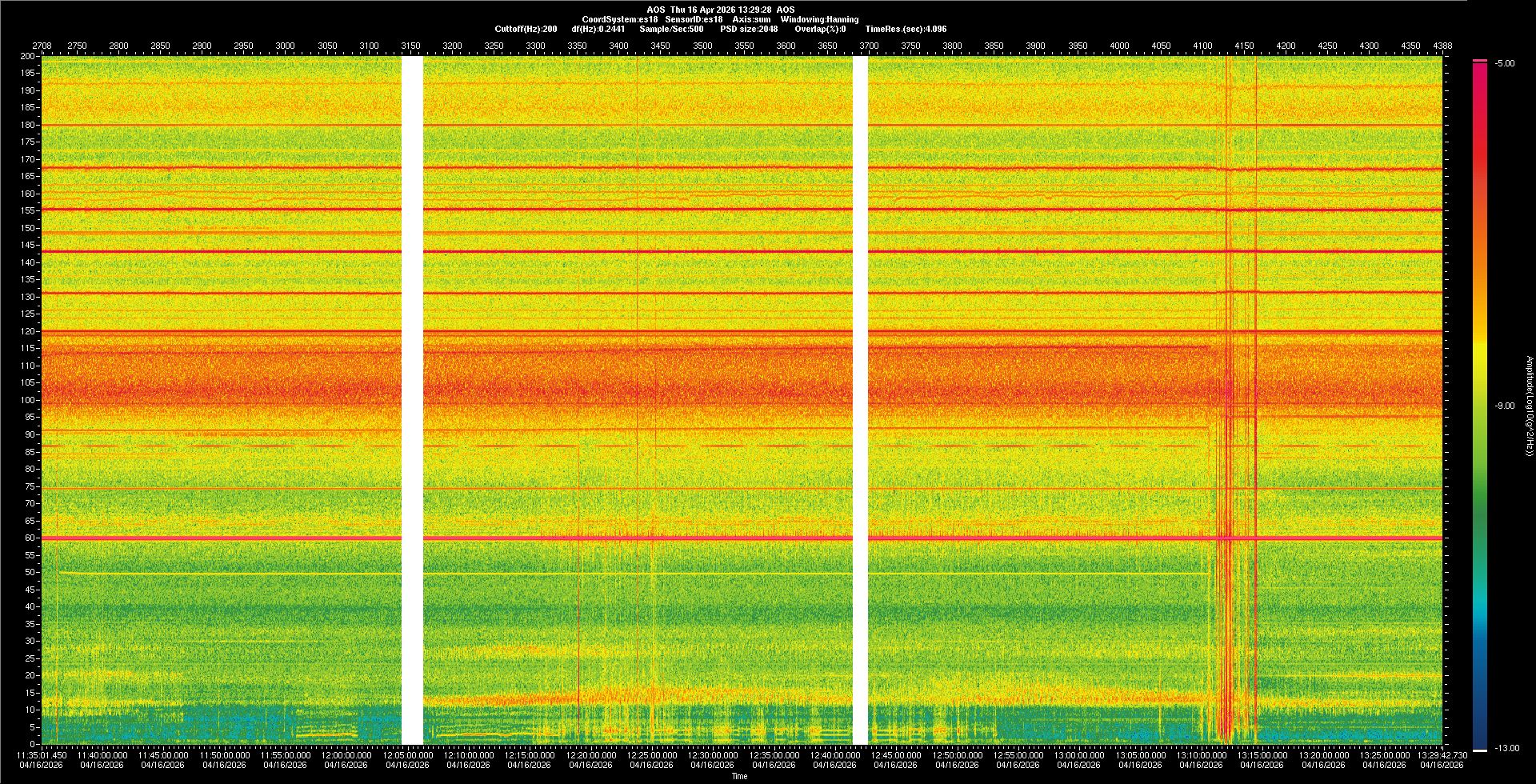This screenshot has width=1536, height=784.
Task: Select the 60 Hz frequency axis label
Action: point(30,538)
